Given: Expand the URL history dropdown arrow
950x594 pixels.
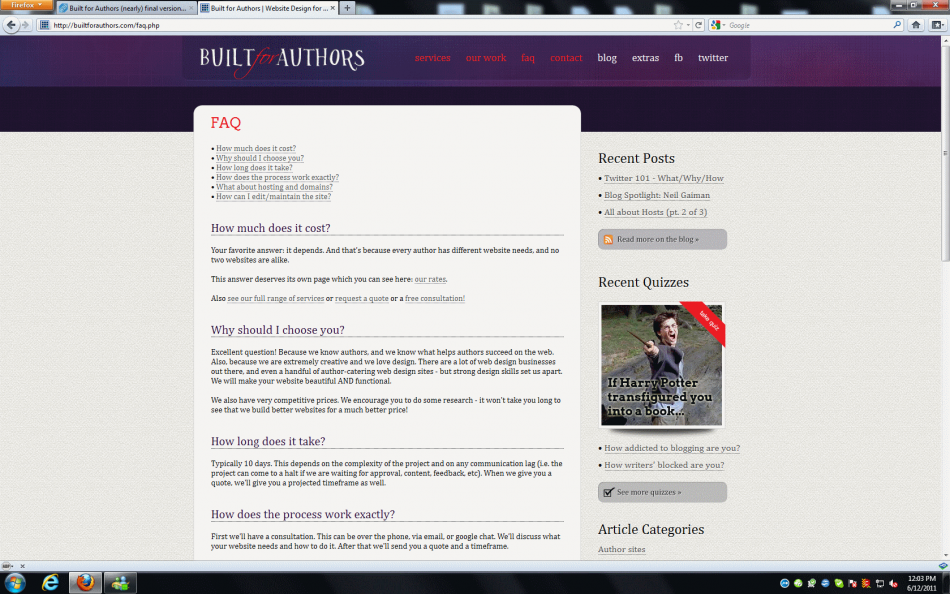Looking at the screenshot, I should (x=688, y=25).
